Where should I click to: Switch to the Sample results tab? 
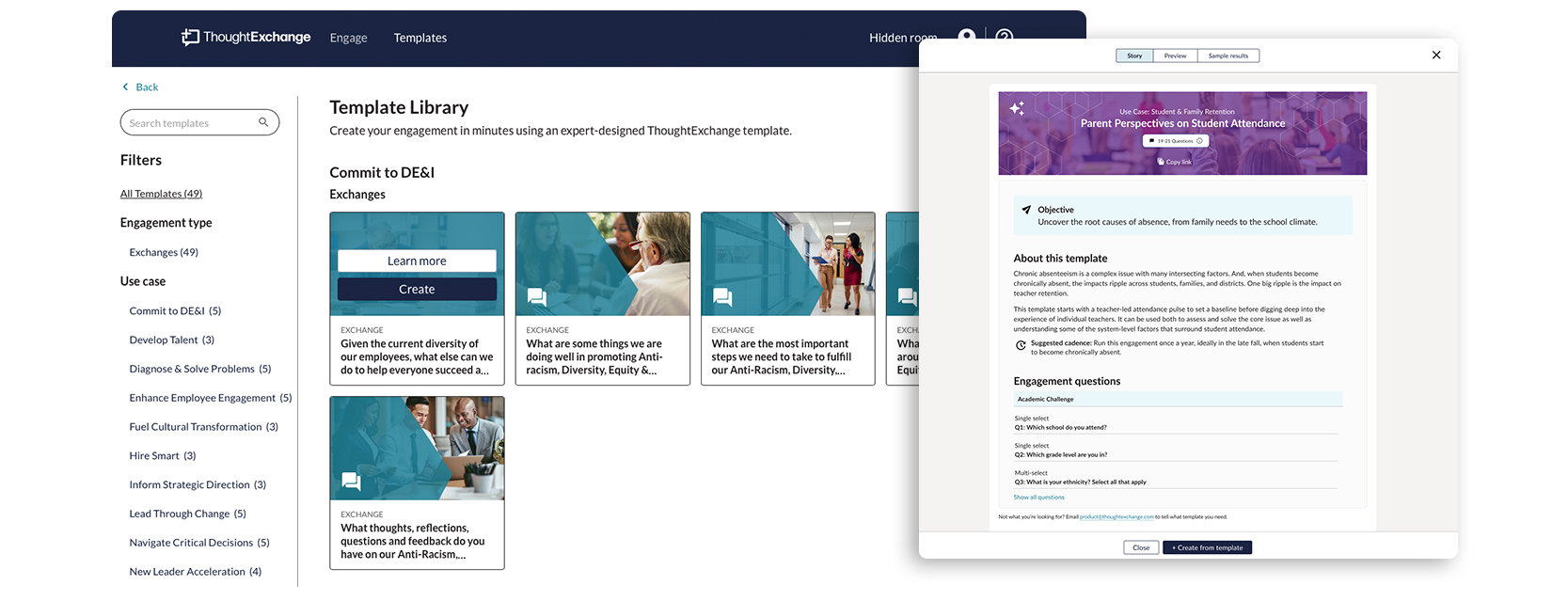pos(1228,55)
